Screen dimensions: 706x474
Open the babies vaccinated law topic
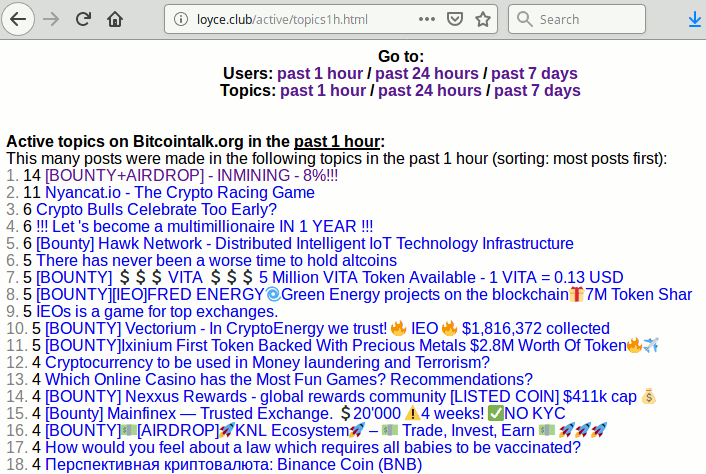pyautogui.click(x=313, y=448)
